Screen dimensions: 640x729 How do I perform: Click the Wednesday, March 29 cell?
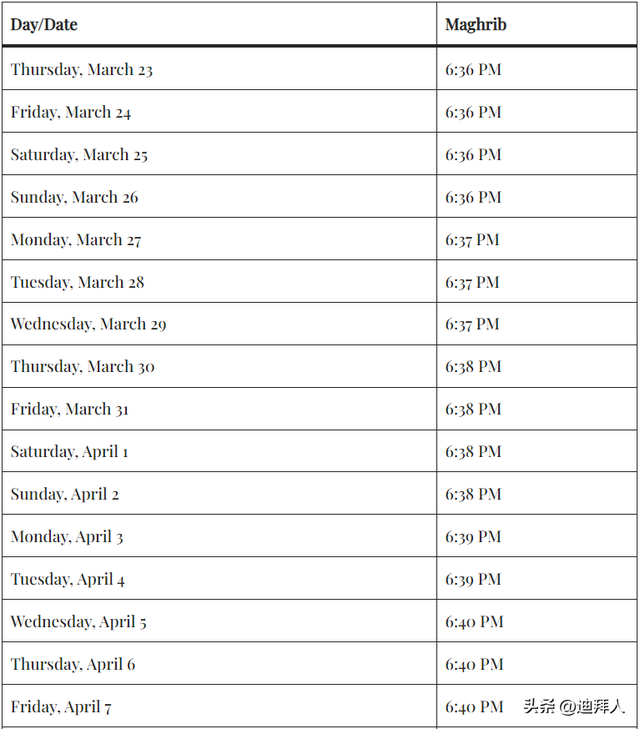coord(88,324)
